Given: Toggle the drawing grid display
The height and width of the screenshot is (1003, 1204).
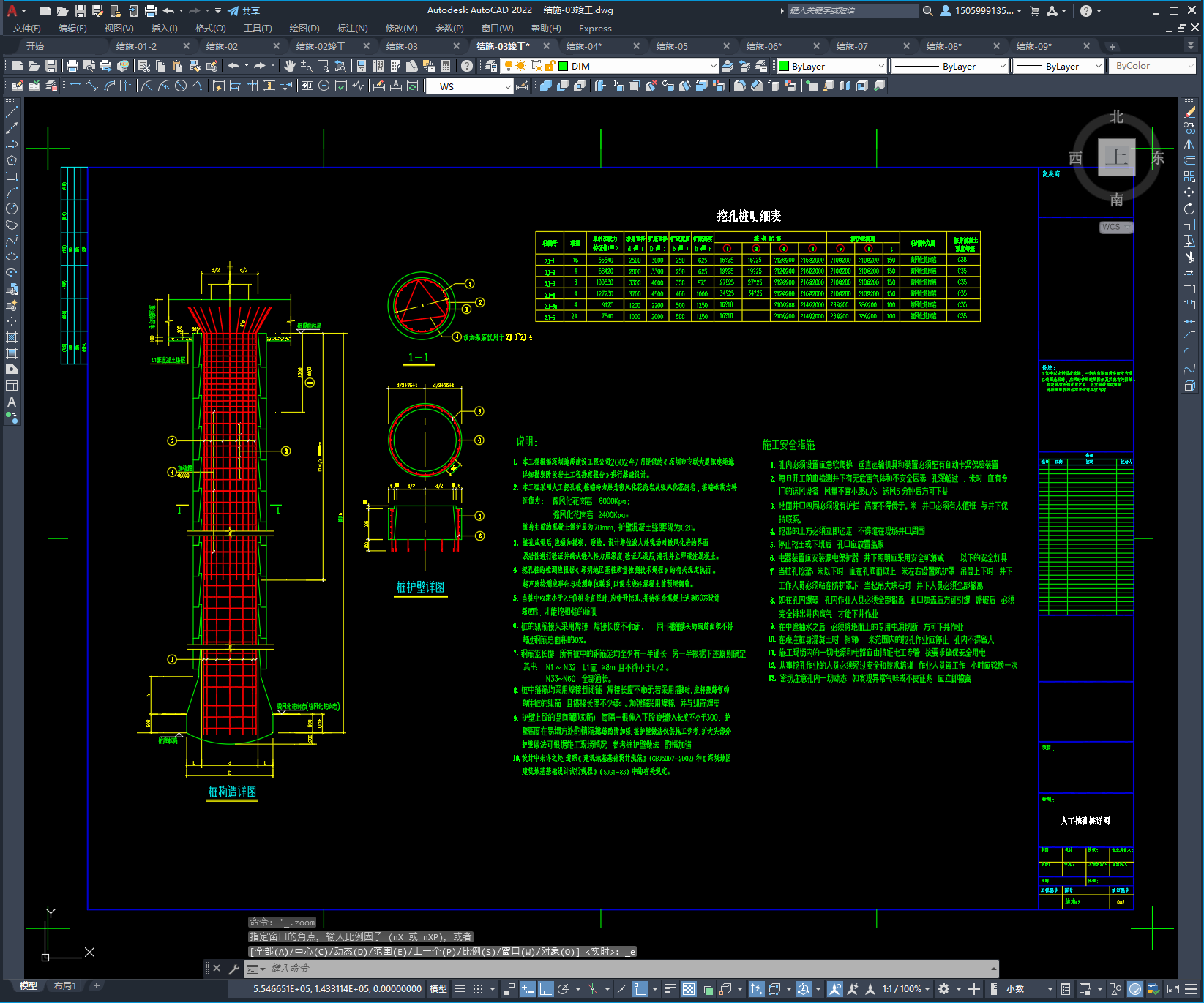Looking at the screenshot, I should tap(460, 989).
